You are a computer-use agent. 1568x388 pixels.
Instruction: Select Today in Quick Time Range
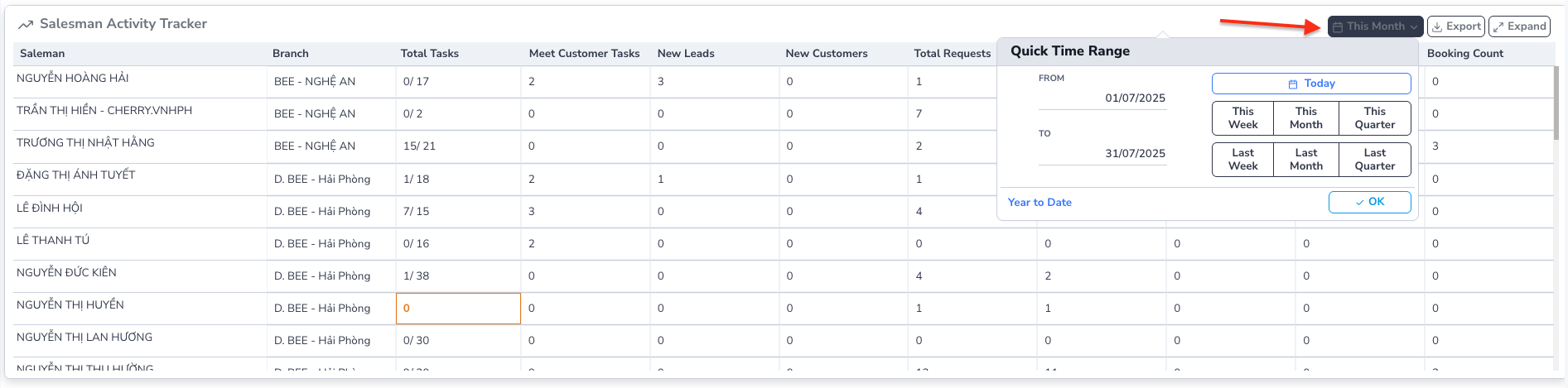point(1311,84)
